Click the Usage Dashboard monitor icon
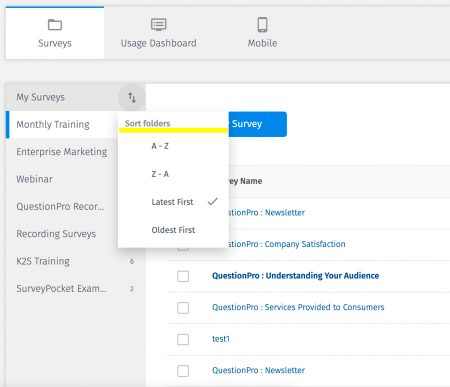Image resolution: width=450 pixels, height=387 pixels. [x=159, y=24]
